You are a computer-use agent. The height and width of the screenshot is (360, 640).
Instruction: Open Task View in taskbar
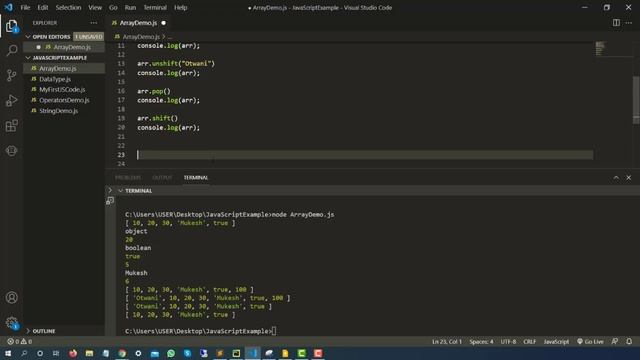[x=56, y=353]
